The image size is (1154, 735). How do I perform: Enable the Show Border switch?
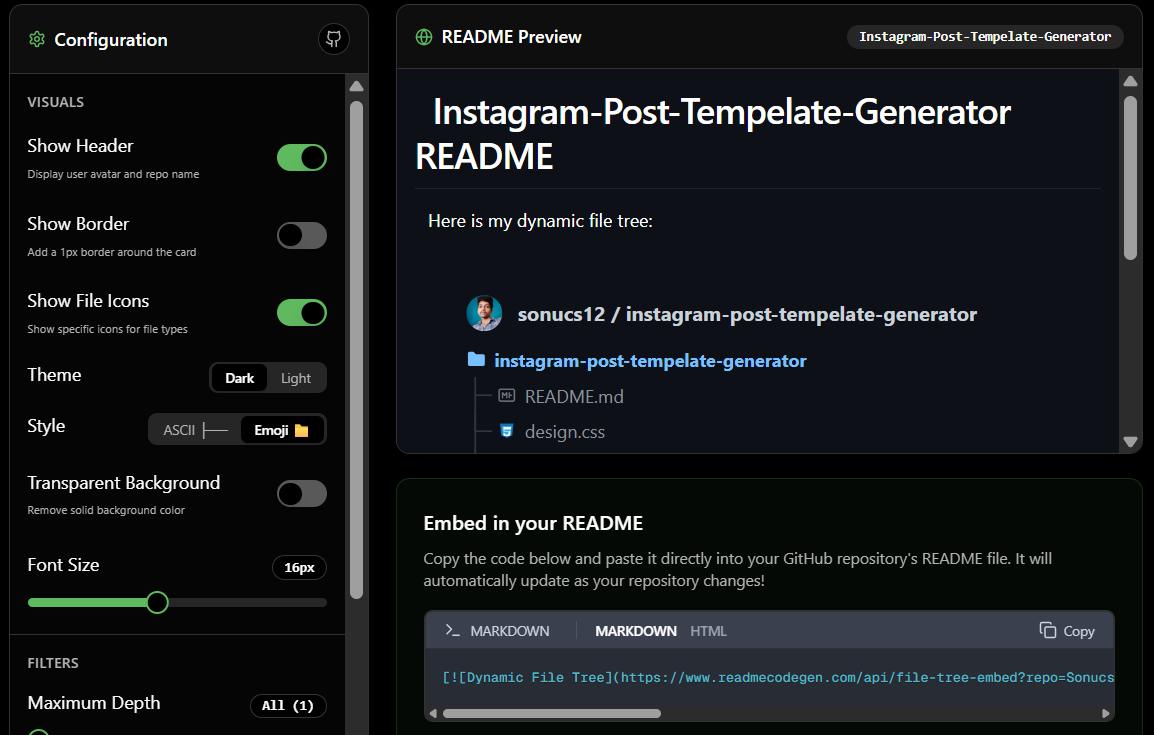coord(302,235)
